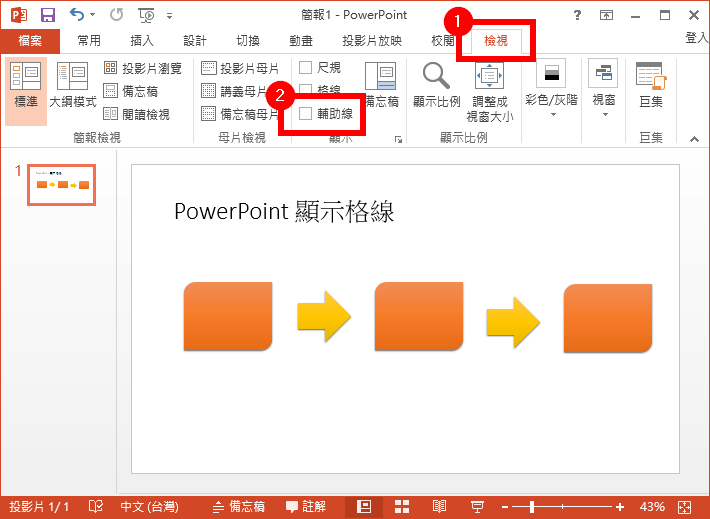Select the first orange rectangle shape
The width and height of the screenshot is (710, 519).
228,316
